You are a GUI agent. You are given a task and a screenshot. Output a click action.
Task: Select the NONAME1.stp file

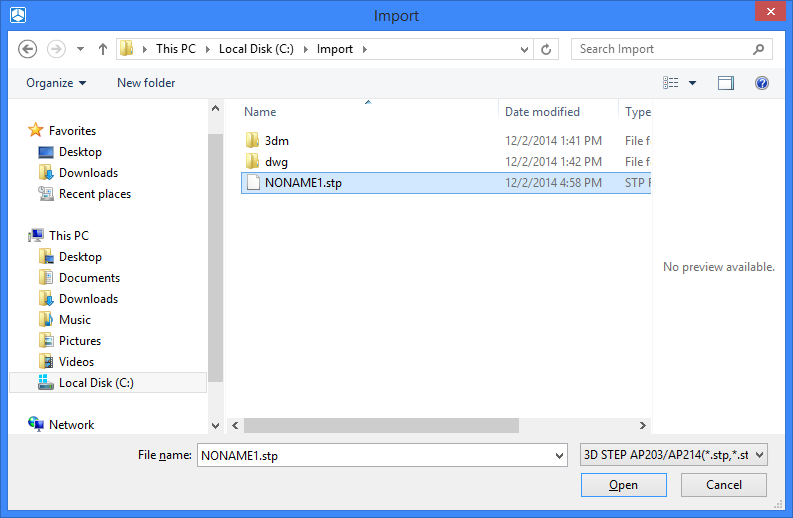(x=302, y=183)
